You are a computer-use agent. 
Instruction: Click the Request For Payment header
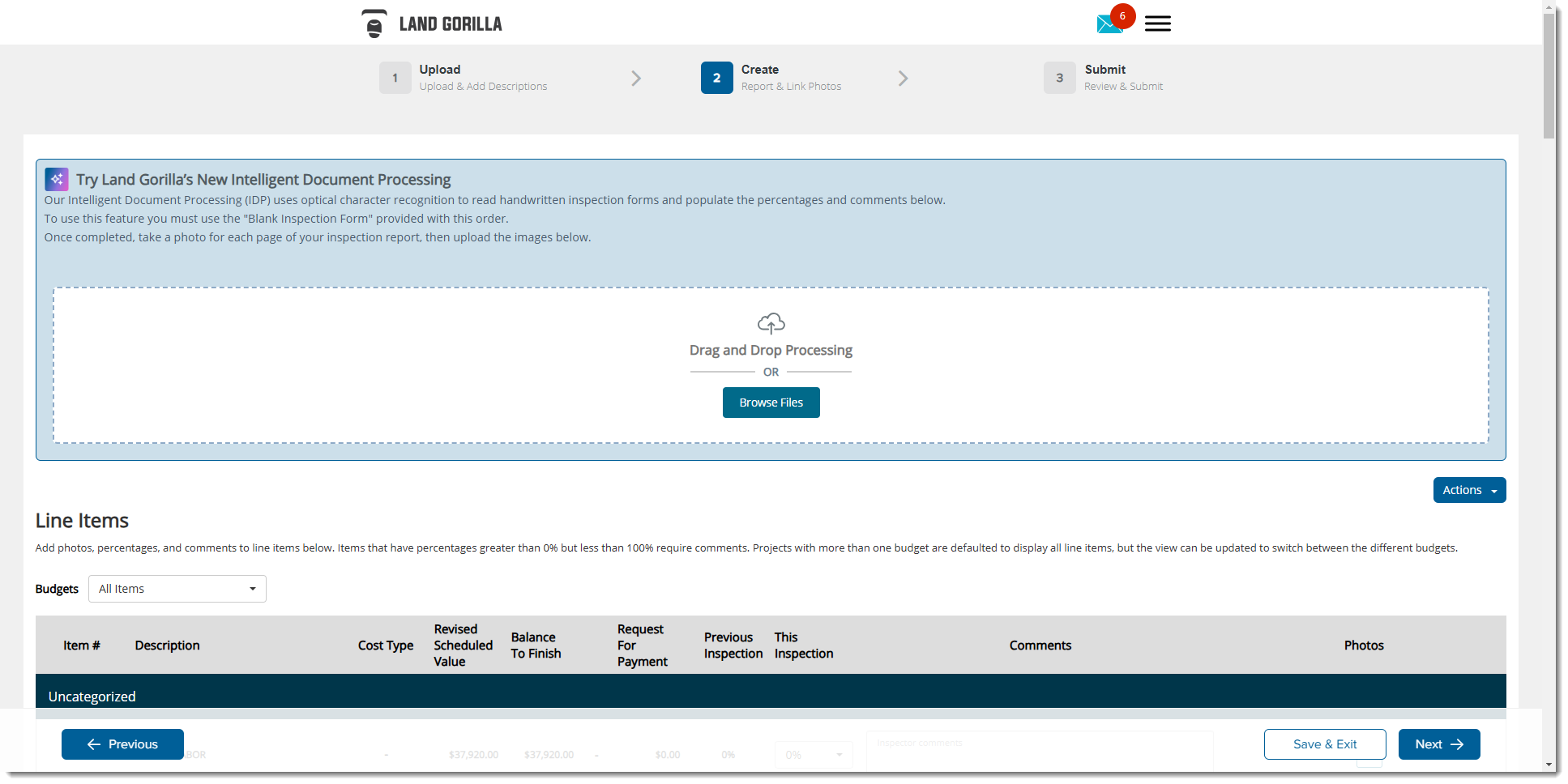pos(642,646)
